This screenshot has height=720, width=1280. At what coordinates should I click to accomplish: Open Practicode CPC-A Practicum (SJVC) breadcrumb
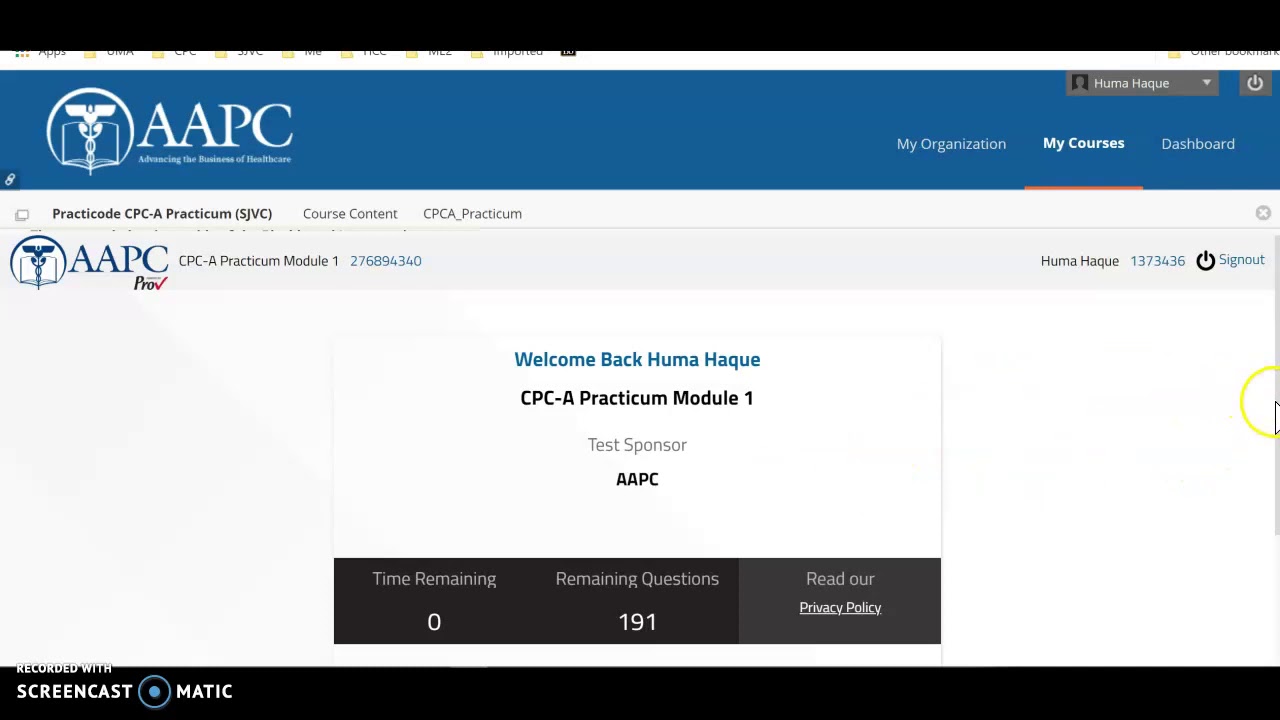click(162, 214)
